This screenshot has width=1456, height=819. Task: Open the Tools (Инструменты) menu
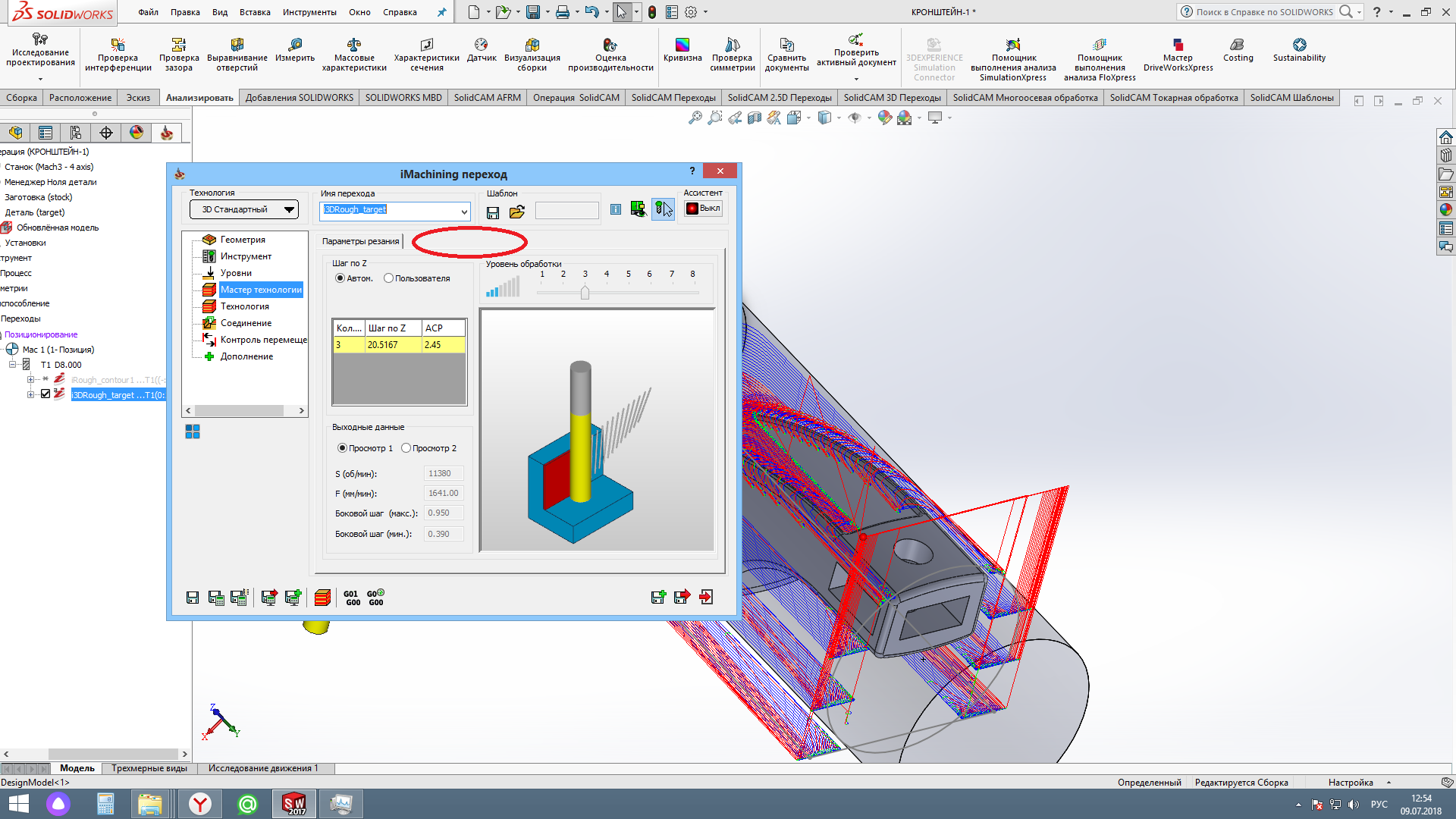coord(309,12)
